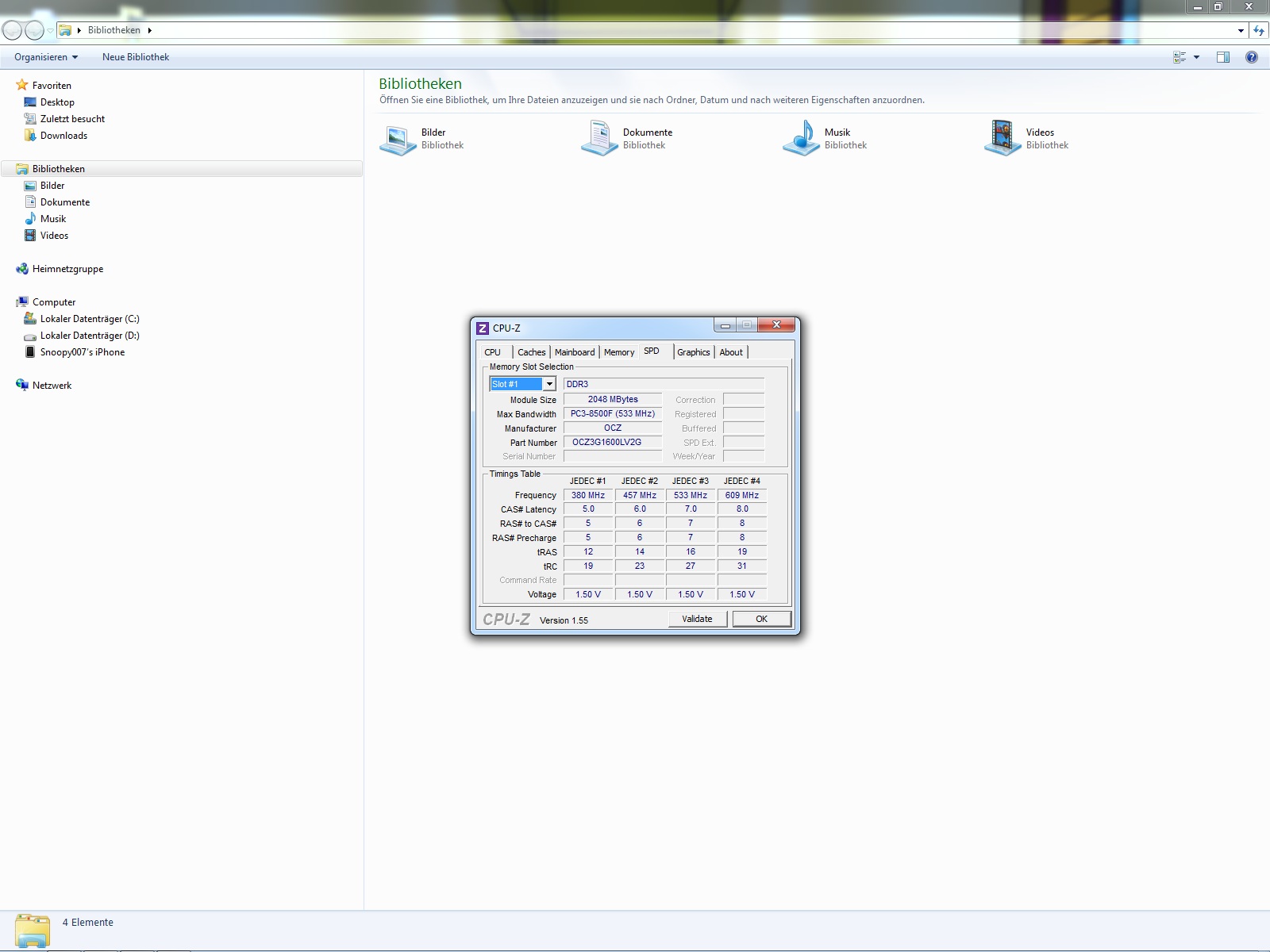
Task: Click the OK button in CPU-Z
Action: tap(761, 619)
